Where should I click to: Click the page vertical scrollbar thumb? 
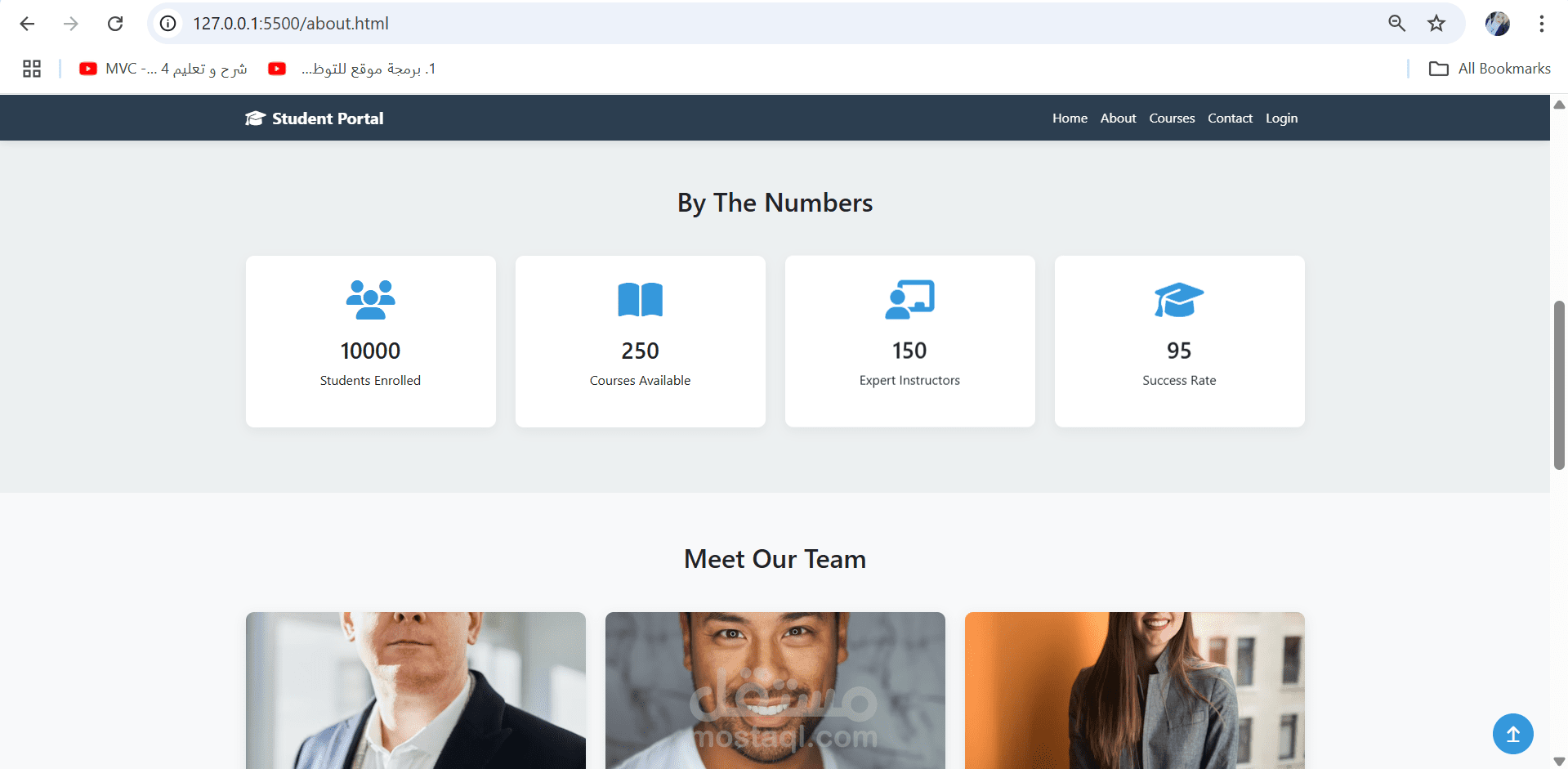(x=1559, y=385)
